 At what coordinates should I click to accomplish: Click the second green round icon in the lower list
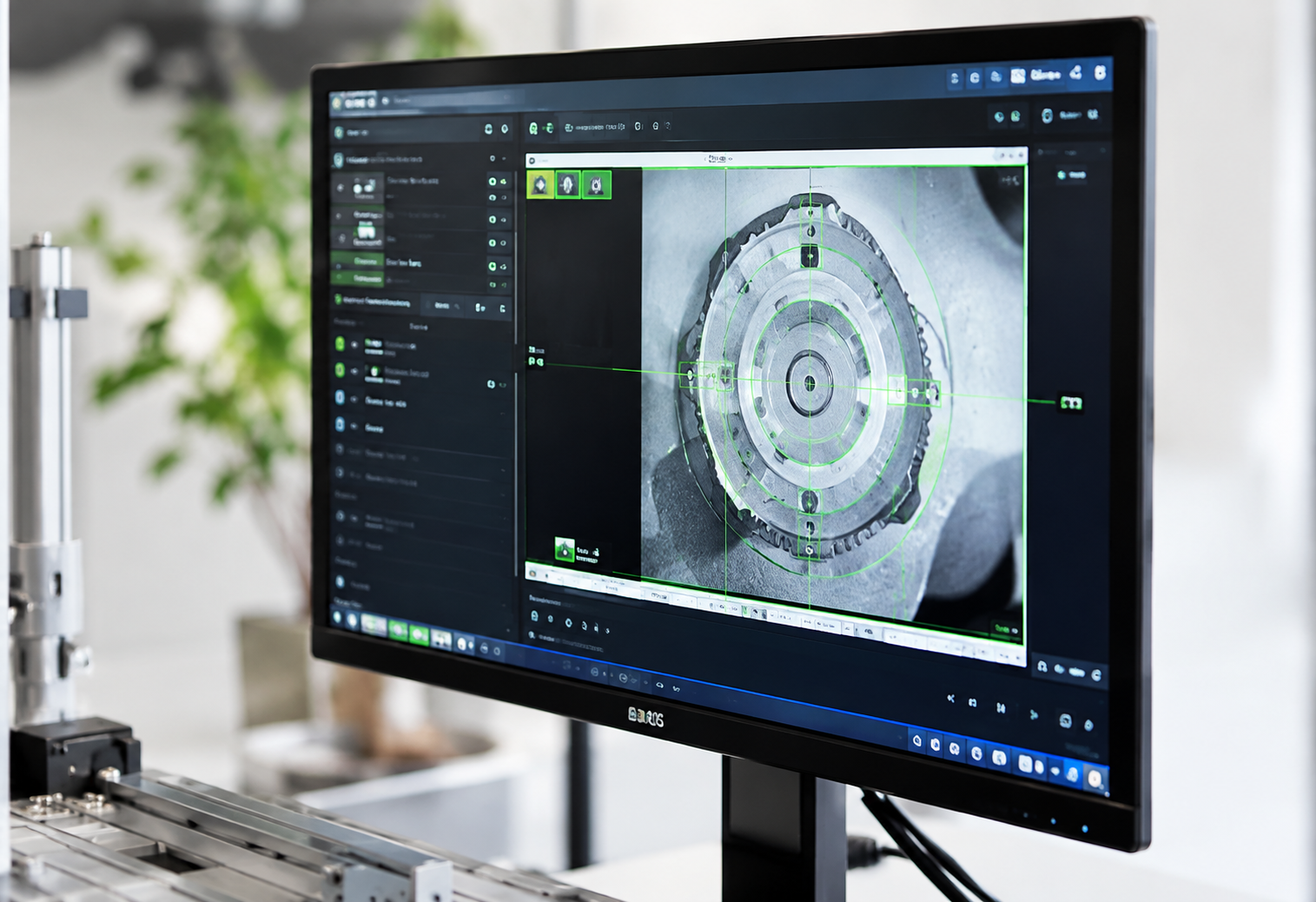(340, 371)
